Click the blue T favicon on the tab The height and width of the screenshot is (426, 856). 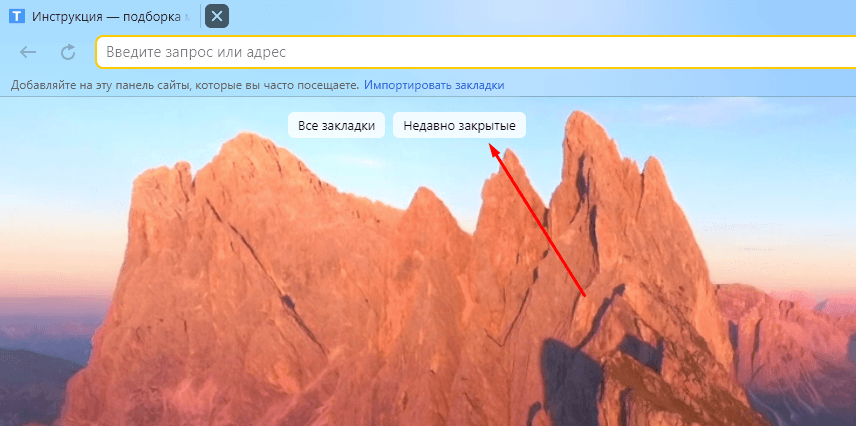pyautogui.click(x=17, y=17)
